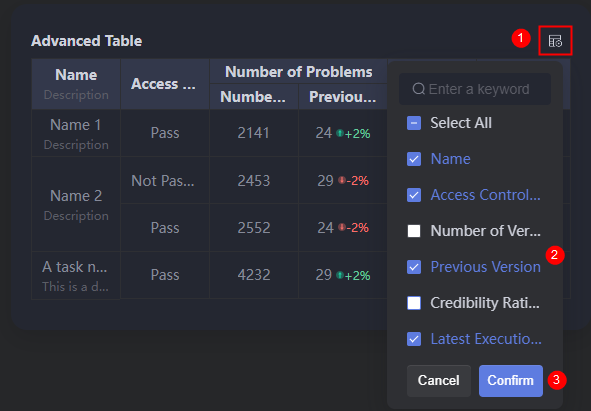Screen dimensions: 591x411
Task: Uncheck the Access Control column checkbox
Action: pyautogui.click(x=414, y=195)
